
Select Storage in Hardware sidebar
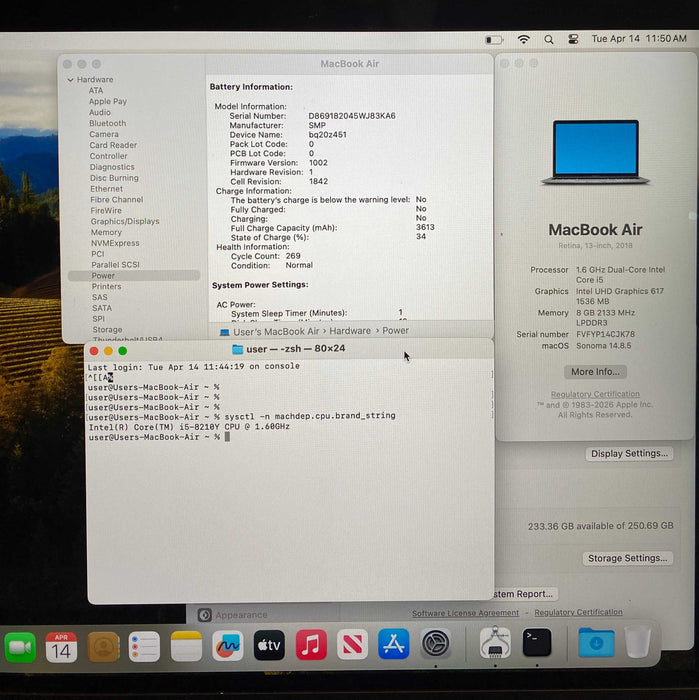point(107,330)
